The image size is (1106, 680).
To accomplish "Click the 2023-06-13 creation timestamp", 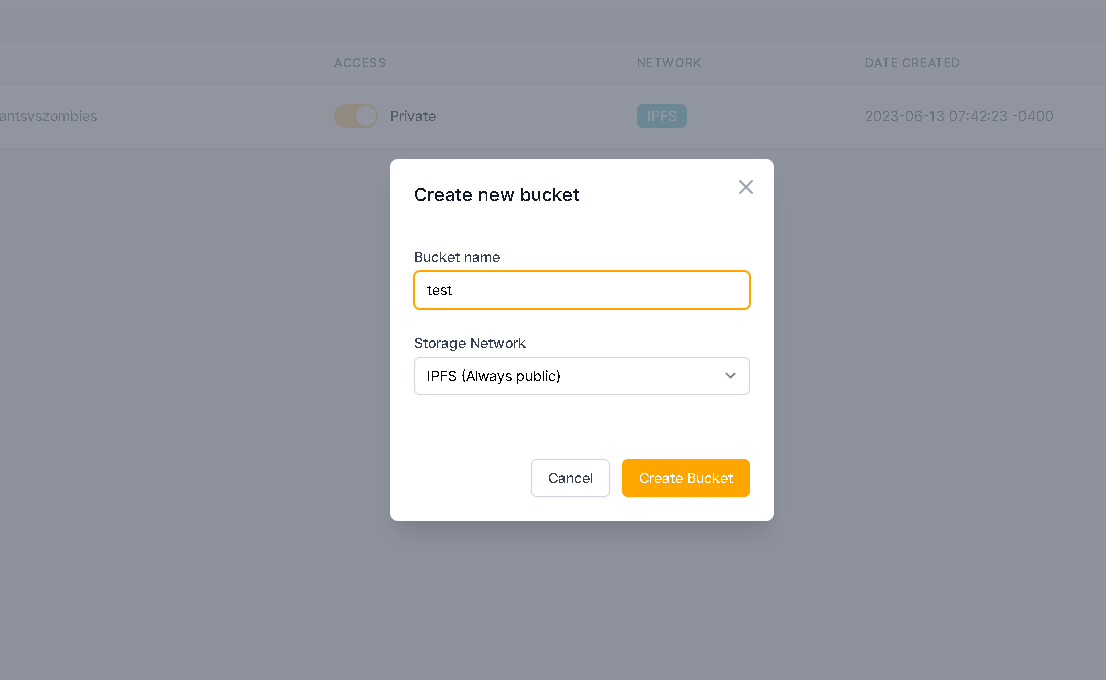I will point(959,116).
